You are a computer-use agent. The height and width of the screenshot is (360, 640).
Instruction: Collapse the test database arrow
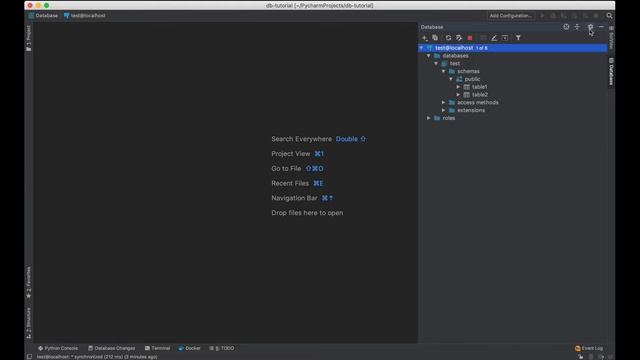(x=436, y=64)
